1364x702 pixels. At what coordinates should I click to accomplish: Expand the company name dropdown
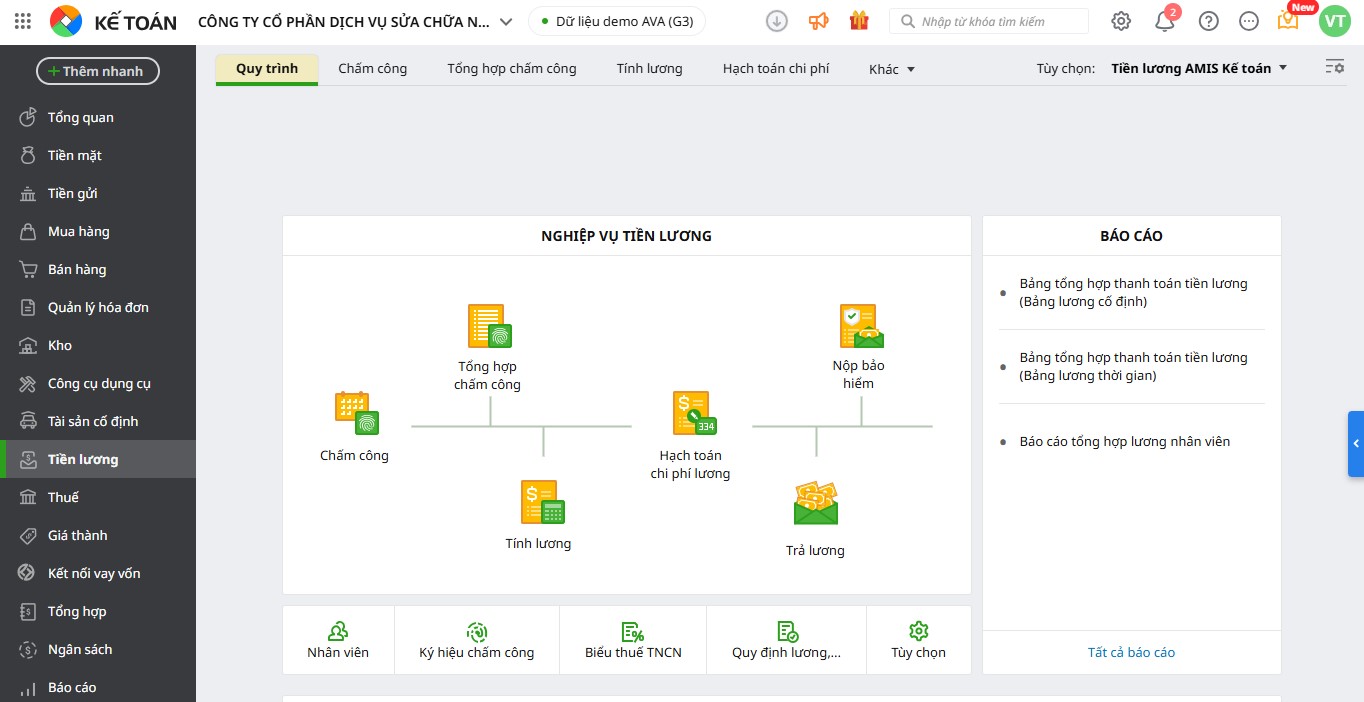[506, 21]
